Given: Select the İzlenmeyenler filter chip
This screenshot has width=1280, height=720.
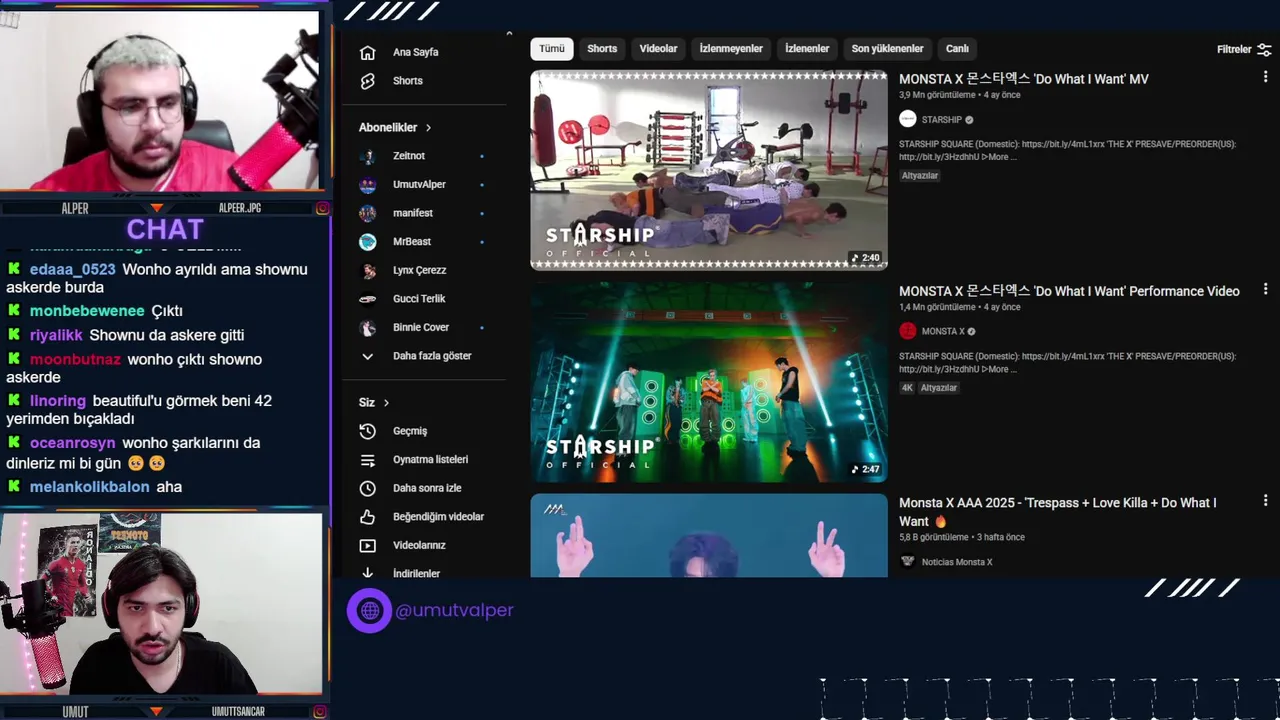Looking at the screenshot, I should click(x=731, y=49).
